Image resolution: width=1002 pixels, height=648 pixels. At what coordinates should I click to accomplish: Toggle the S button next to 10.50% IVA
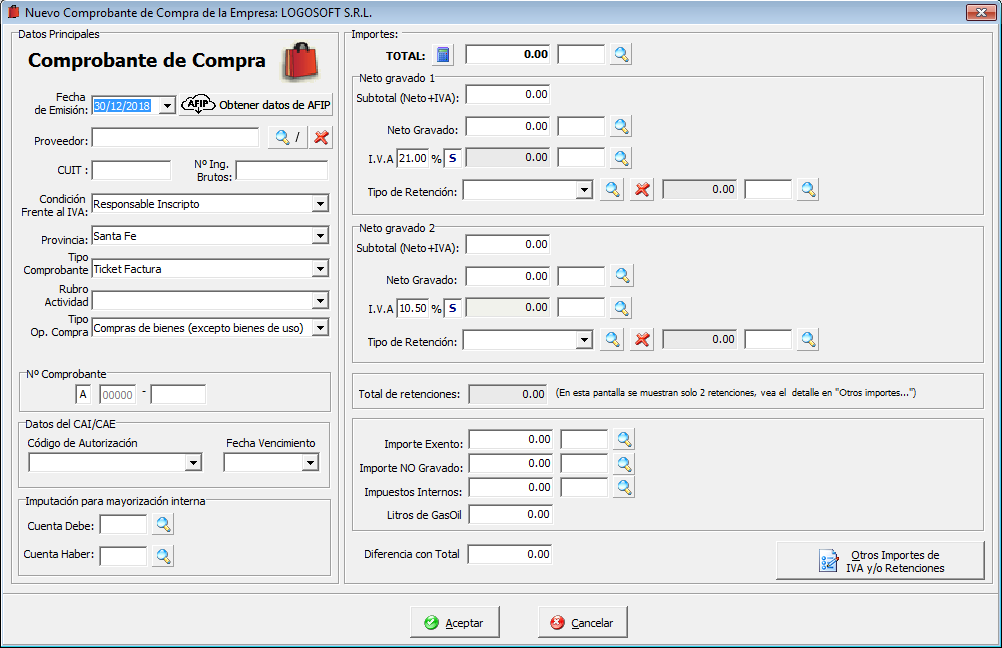pos(452,308)
